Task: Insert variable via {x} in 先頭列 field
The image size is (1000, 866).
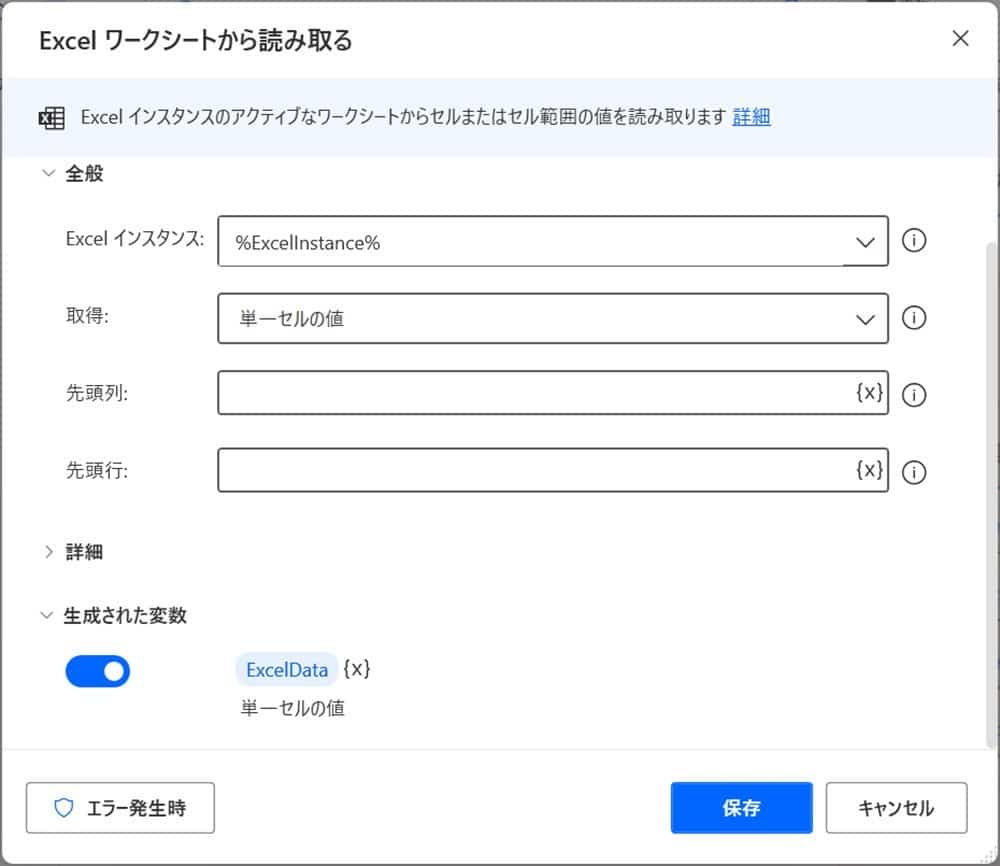Action: click(x=869, y=393)
